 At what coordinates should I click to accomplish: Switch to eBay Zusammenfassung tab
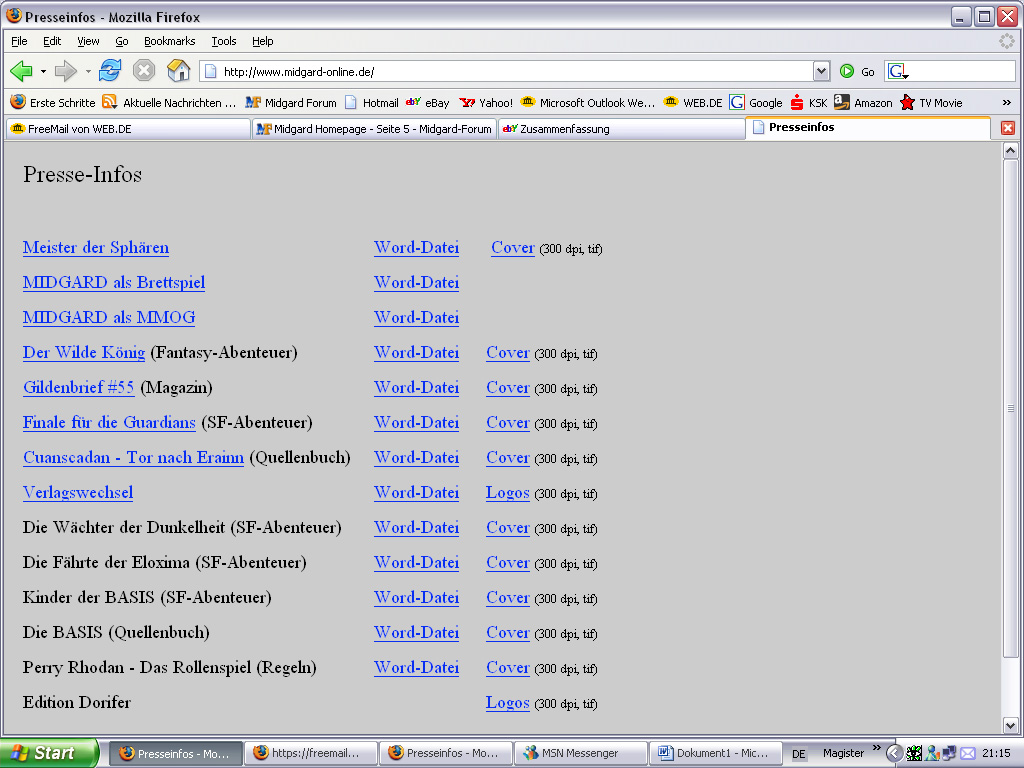[x=621, y=129]
